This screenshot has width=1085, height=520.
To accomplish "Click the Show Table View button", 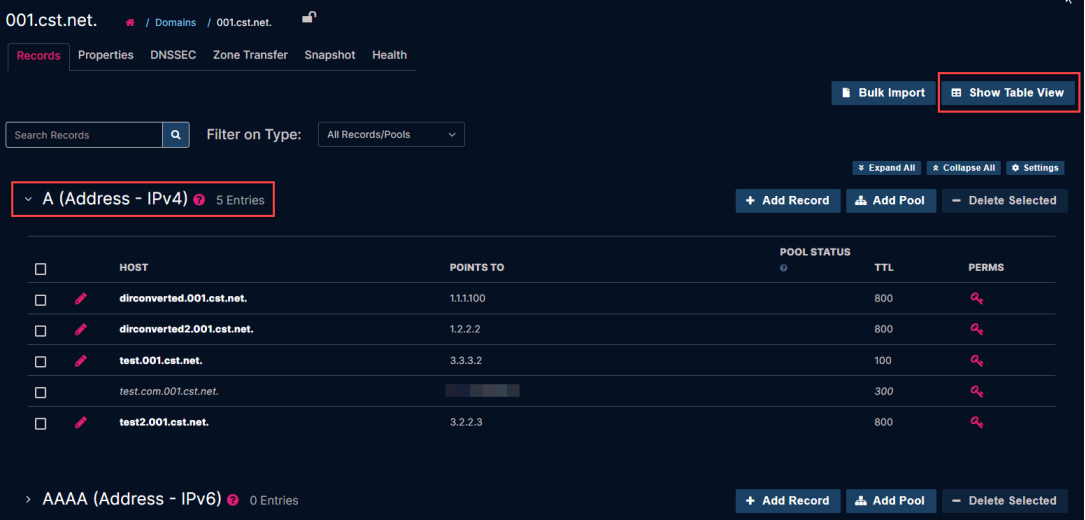I will click(x=1007, y=93).
